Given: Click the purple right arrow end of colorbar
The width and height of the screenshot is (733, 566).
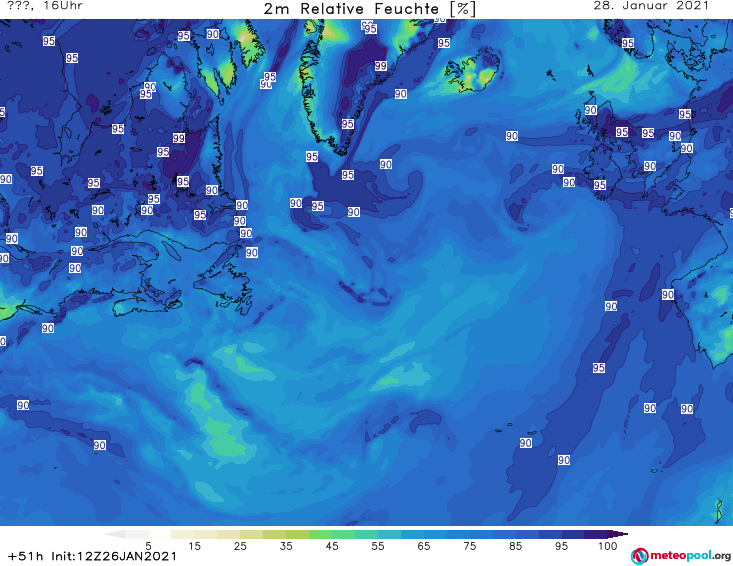Looking at the screenshot, I should coord(618,534).
